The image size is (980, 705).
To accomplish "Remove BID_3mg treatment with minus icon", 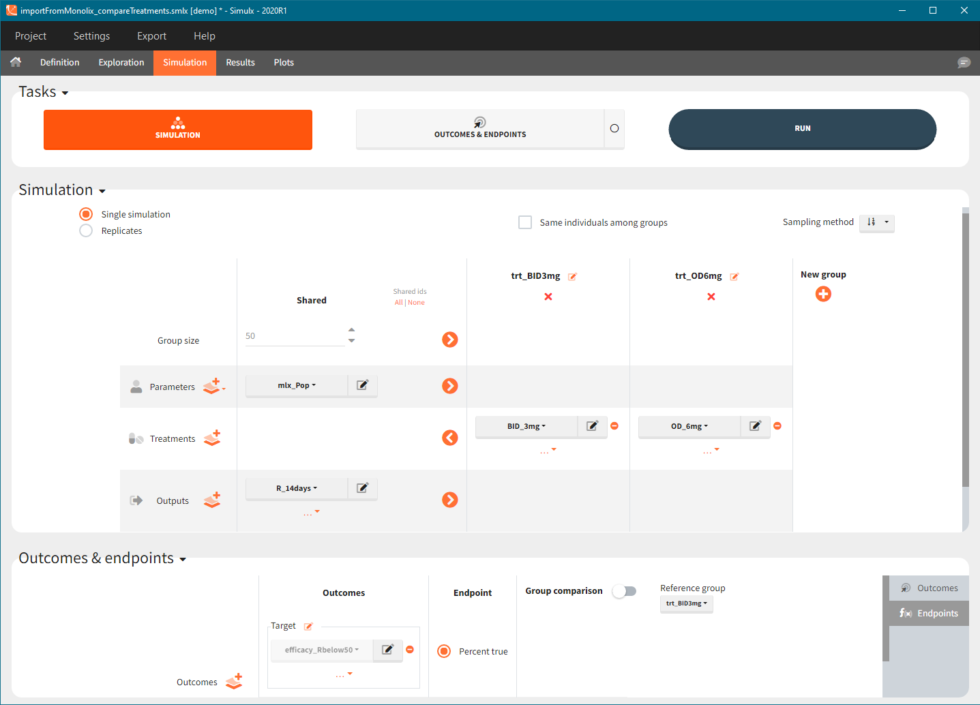I will (614, 426).
